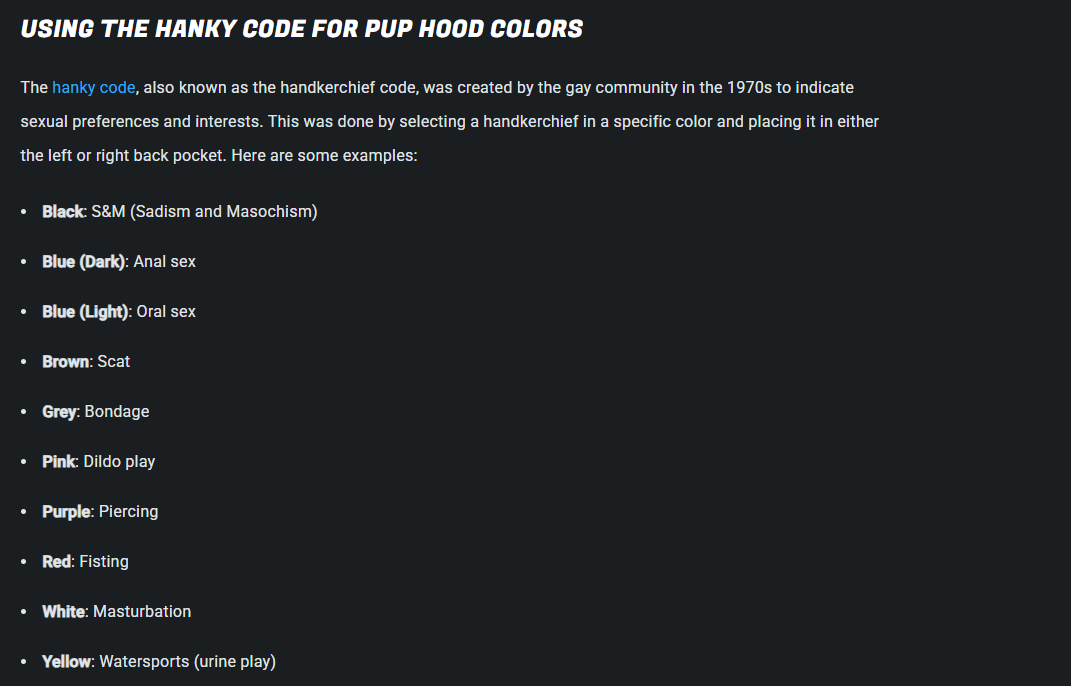Screen dimensions: 1071x686
Task: Click the Pink list item label
Action: click(x=59, y=462)
